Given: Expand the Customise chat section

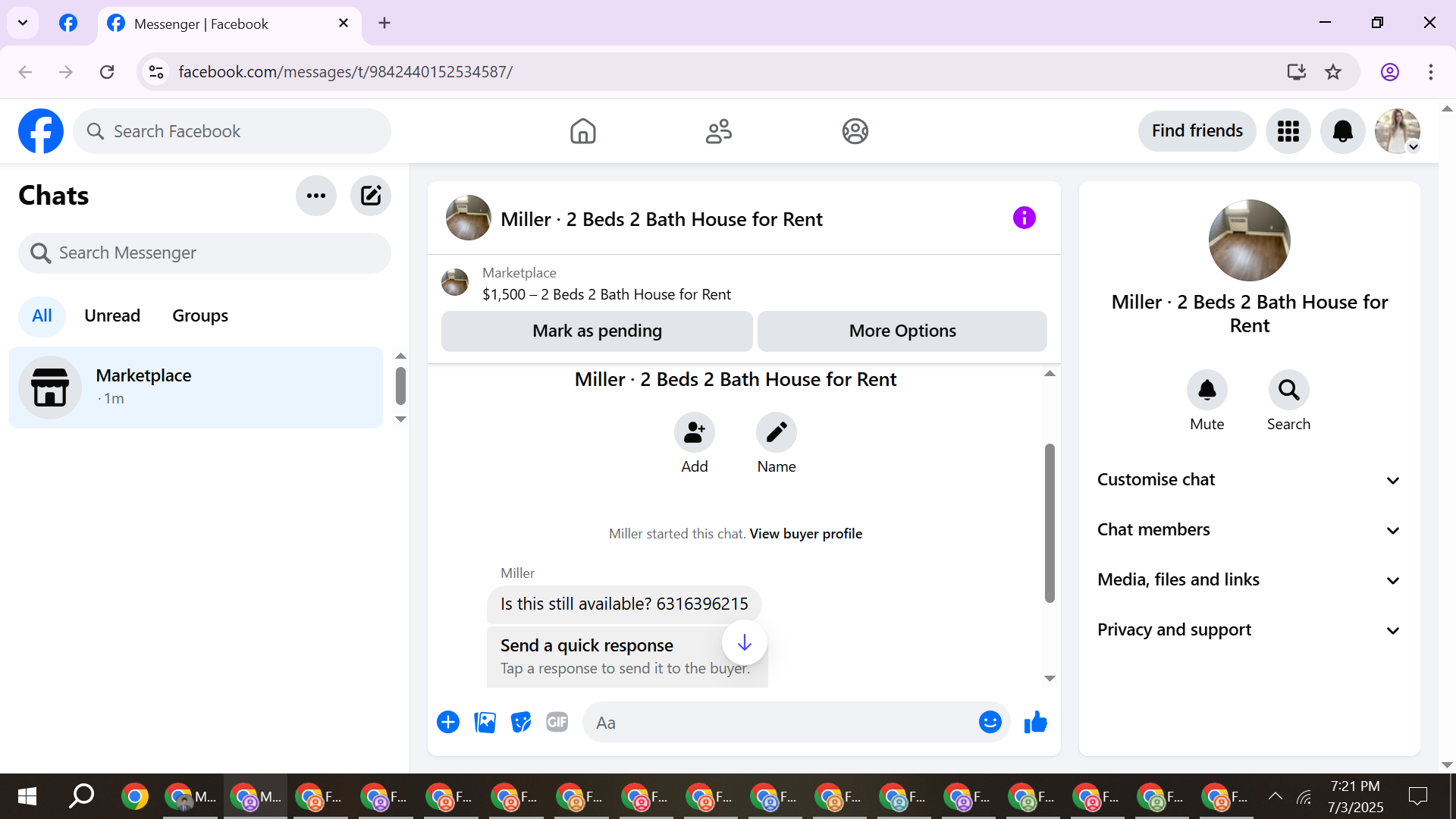Looking at the screenshot, I should (1249, 480).
